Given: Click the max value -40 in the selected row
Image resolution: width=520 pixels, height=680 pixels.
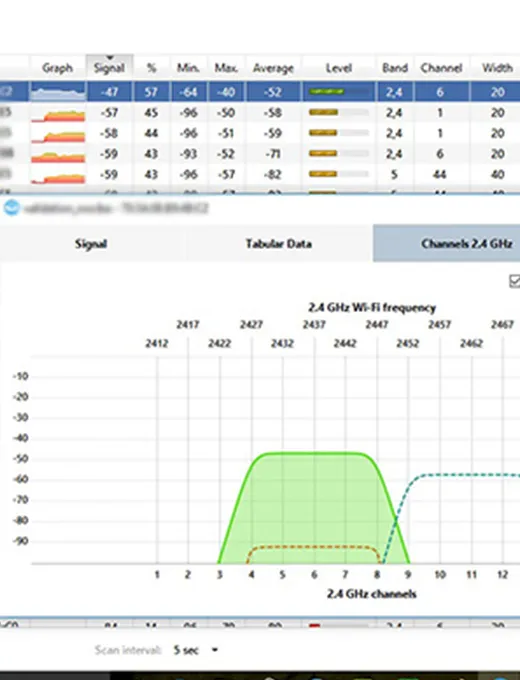Looking at the screenshot, I should pyautogui.click(x=226, y=92).
